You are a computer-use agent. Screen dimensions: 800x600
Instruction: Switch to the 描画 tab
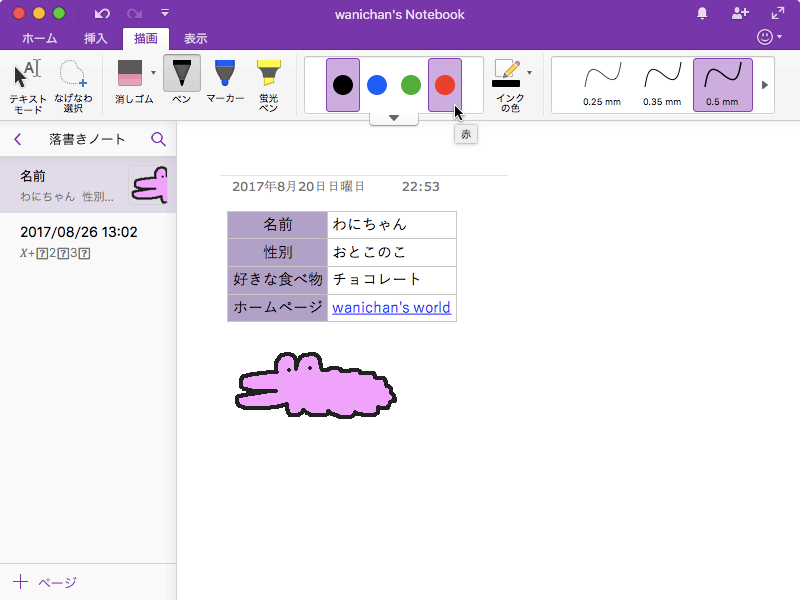coord(146,39)
